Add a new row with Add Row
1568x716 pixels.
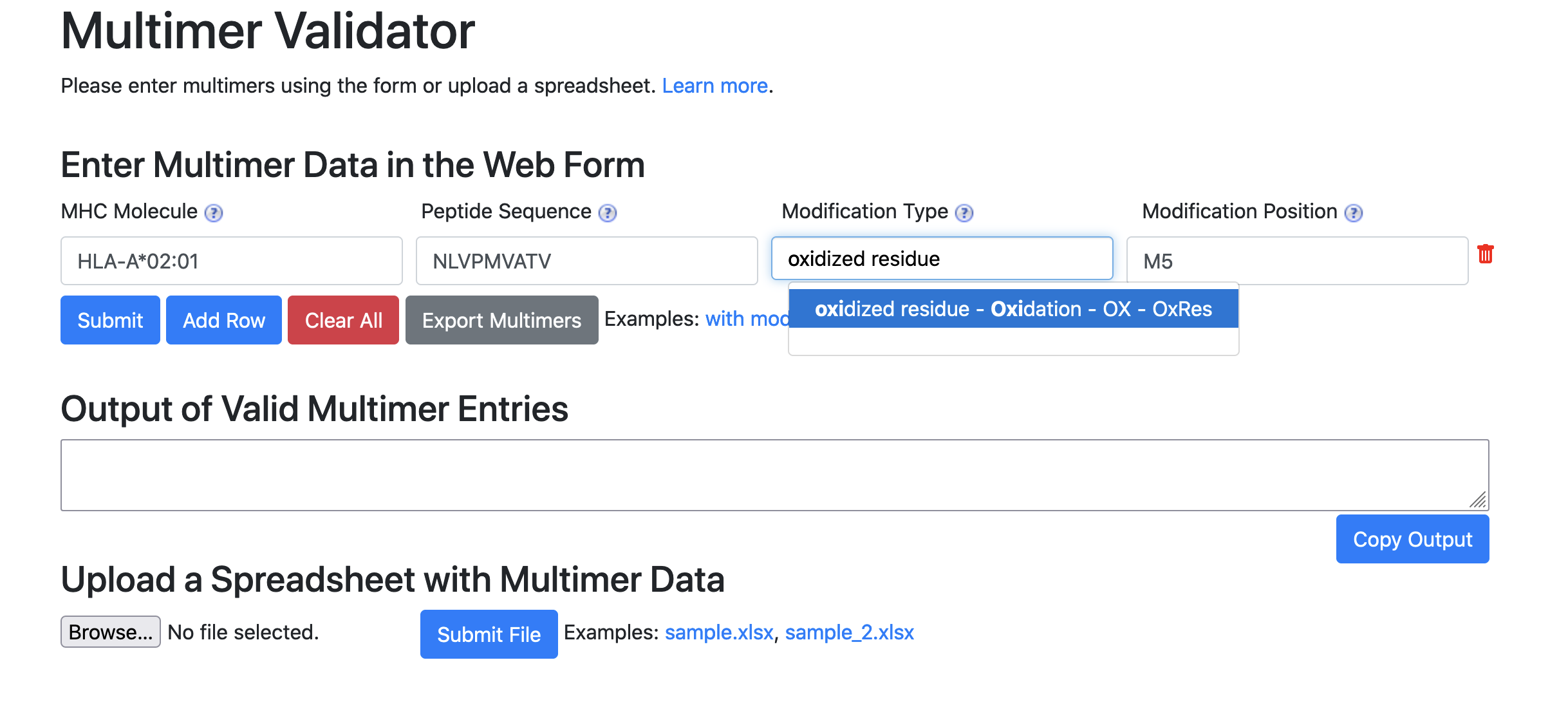click(224, 321)
